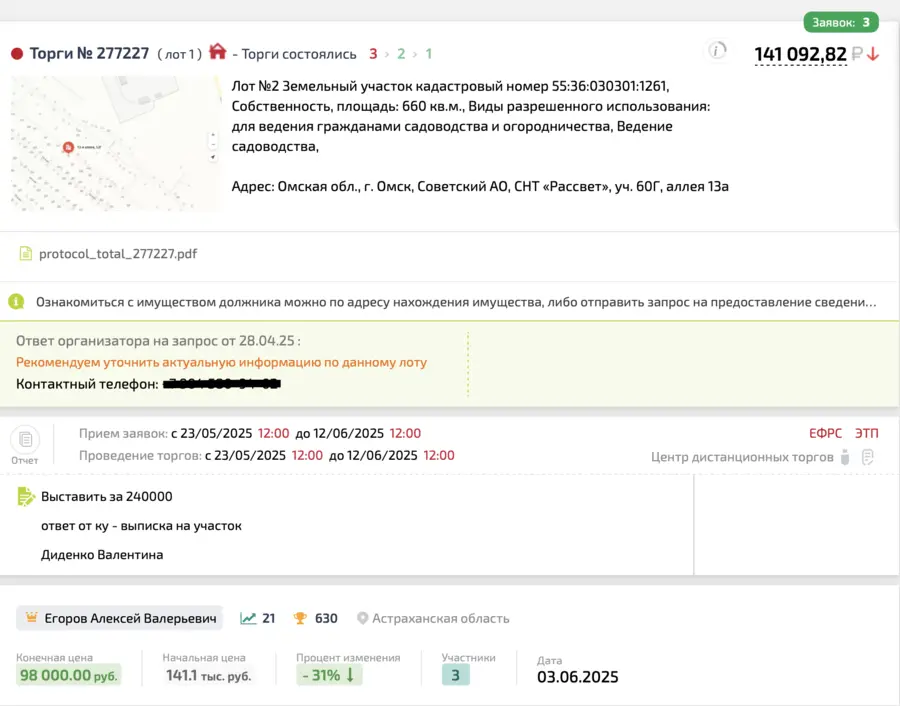Viewport: 900px width, 706px height.
Task: Click the Астраханская область region text
Action: coord(441,618)
